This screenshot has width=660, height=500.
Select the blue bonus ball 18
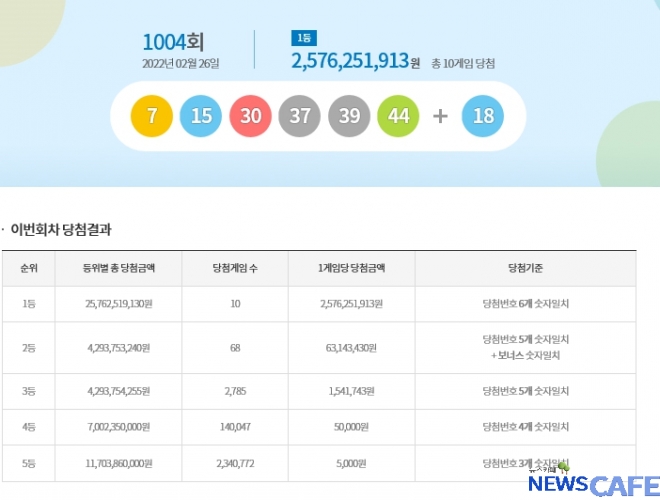pos(483,116)
